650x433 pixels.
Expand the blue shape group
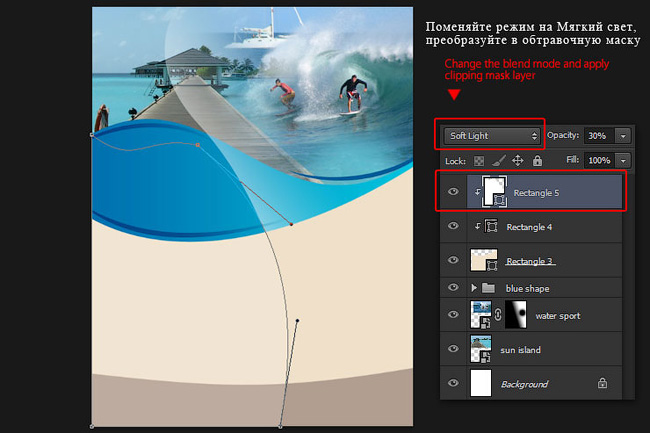tap(474, 288)
